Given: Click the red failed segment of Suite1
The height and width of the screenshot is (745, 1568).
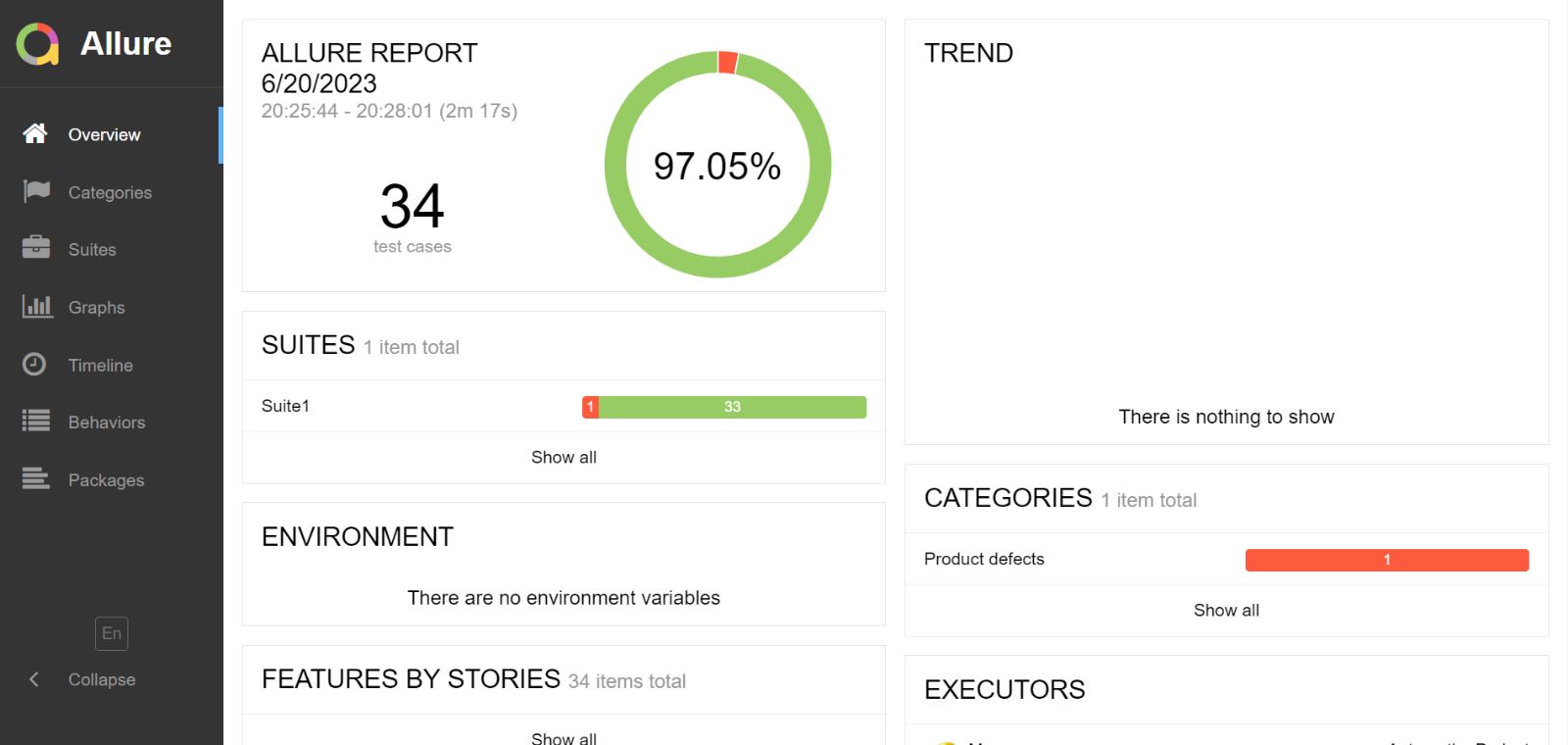Looking at the screenshot, I should point(590,407).
